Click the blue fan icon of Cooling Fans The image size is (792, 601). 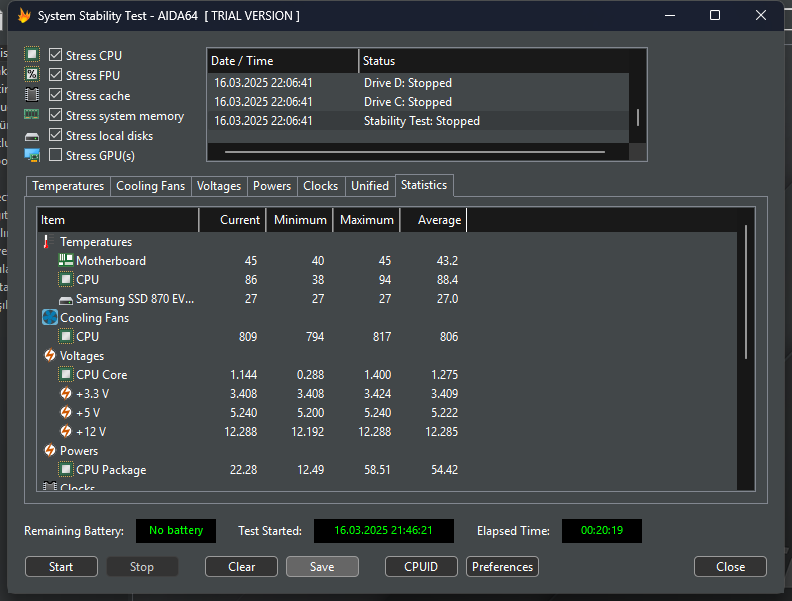[x=50, y=317]
